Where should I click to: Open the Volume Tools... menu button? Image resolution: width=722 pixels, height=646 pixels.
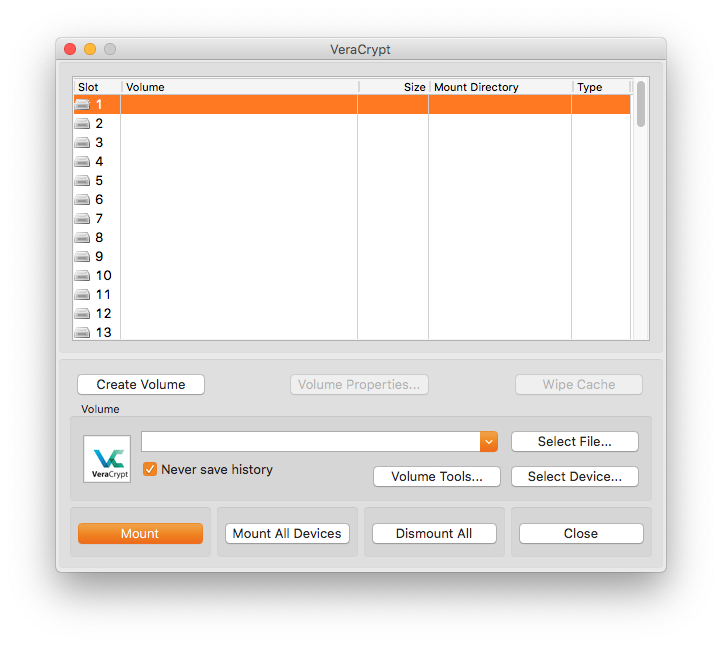coord(437,477)
